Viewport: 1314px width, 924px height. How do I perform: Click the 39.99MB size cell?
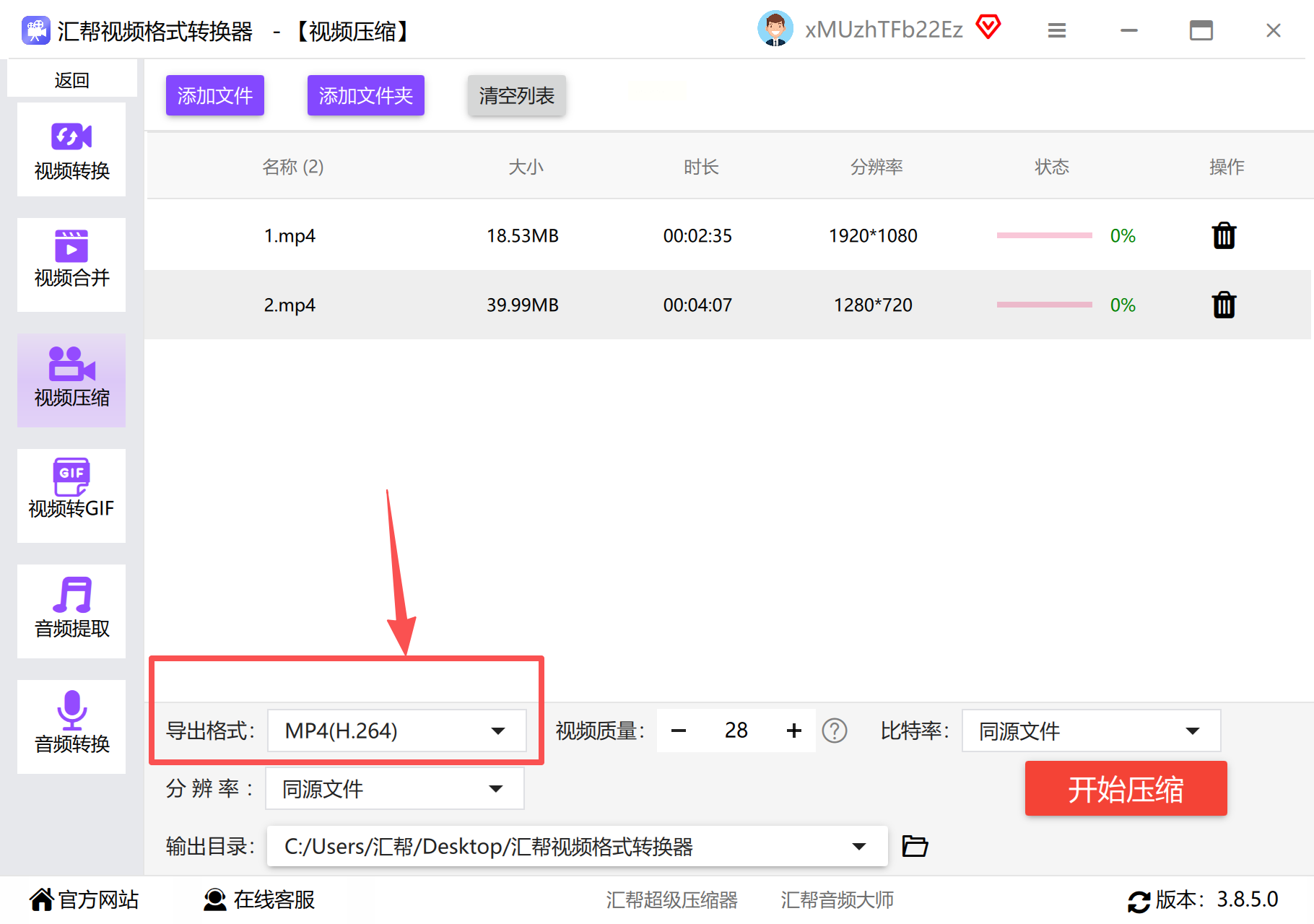tap(523, 305)
